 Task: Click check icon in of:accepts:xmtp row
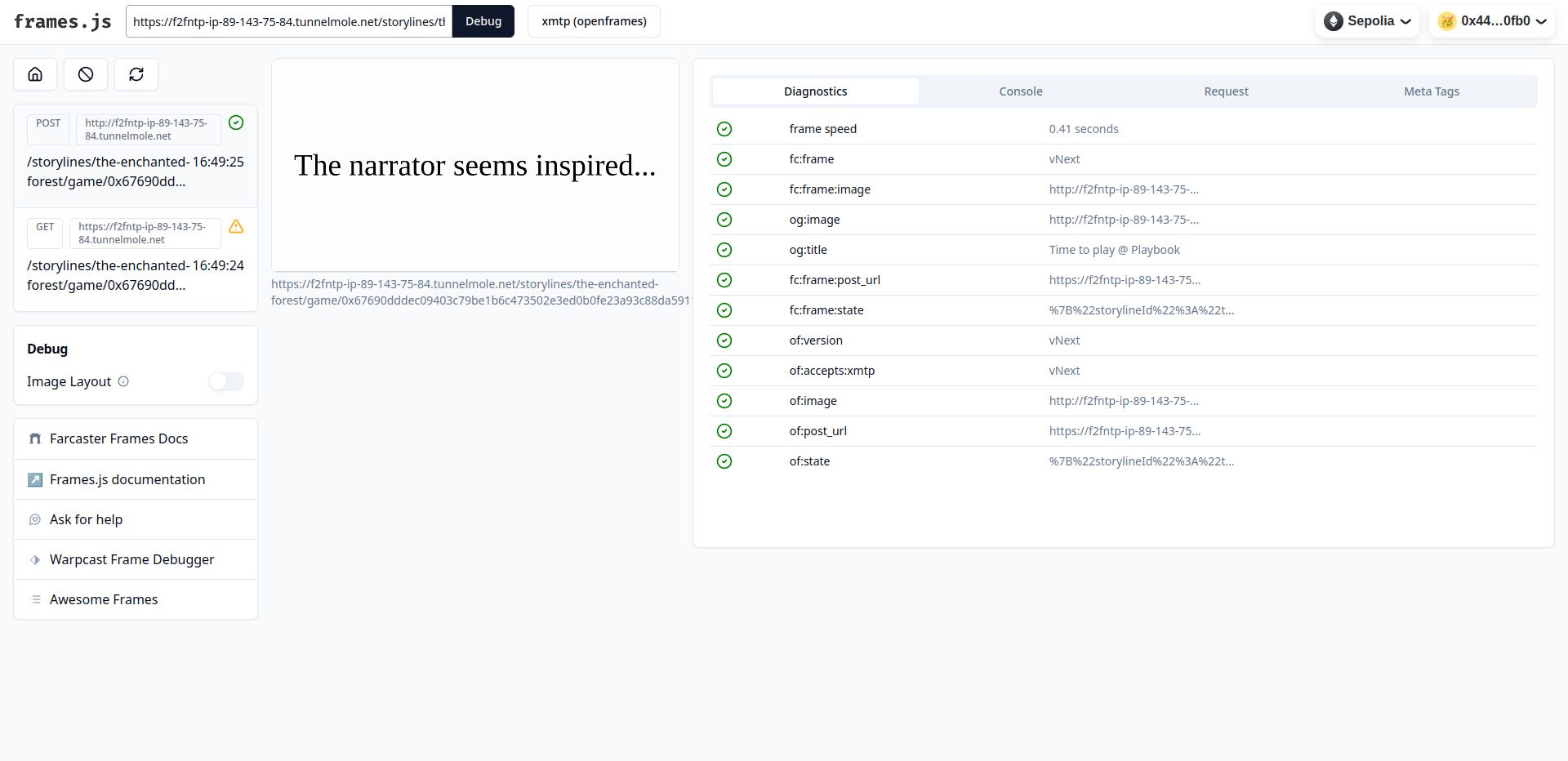pyautogui.click(x=724, y=371)
